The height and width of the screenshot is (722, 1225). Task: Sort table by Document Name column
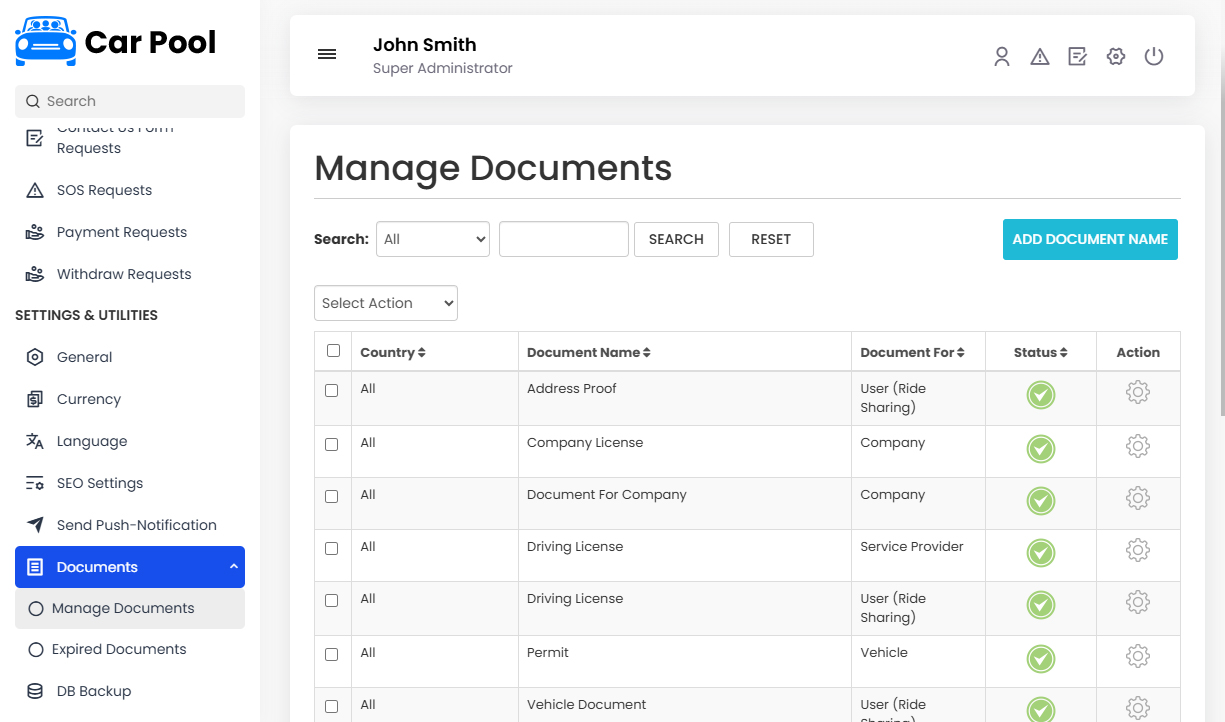pyautogui.click(x=589, y=352)
